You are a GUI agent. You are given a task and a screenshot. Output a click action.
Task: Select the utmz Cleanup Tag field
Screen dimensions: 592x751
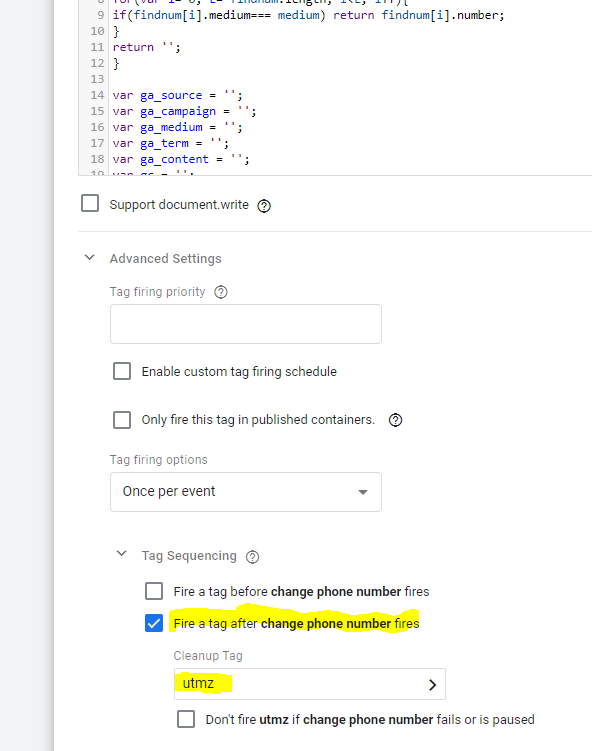click(x=309, y=684)
